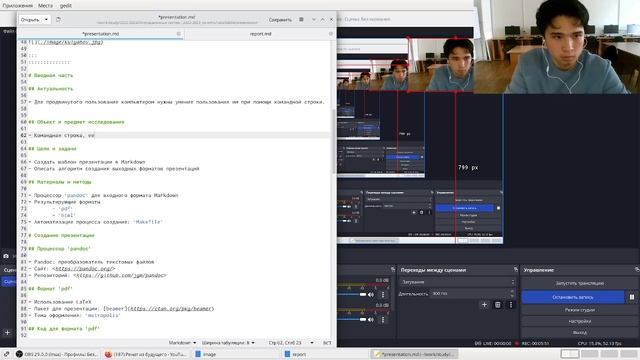
Task: Click the REC status indicator
Action: pos(533,343)
